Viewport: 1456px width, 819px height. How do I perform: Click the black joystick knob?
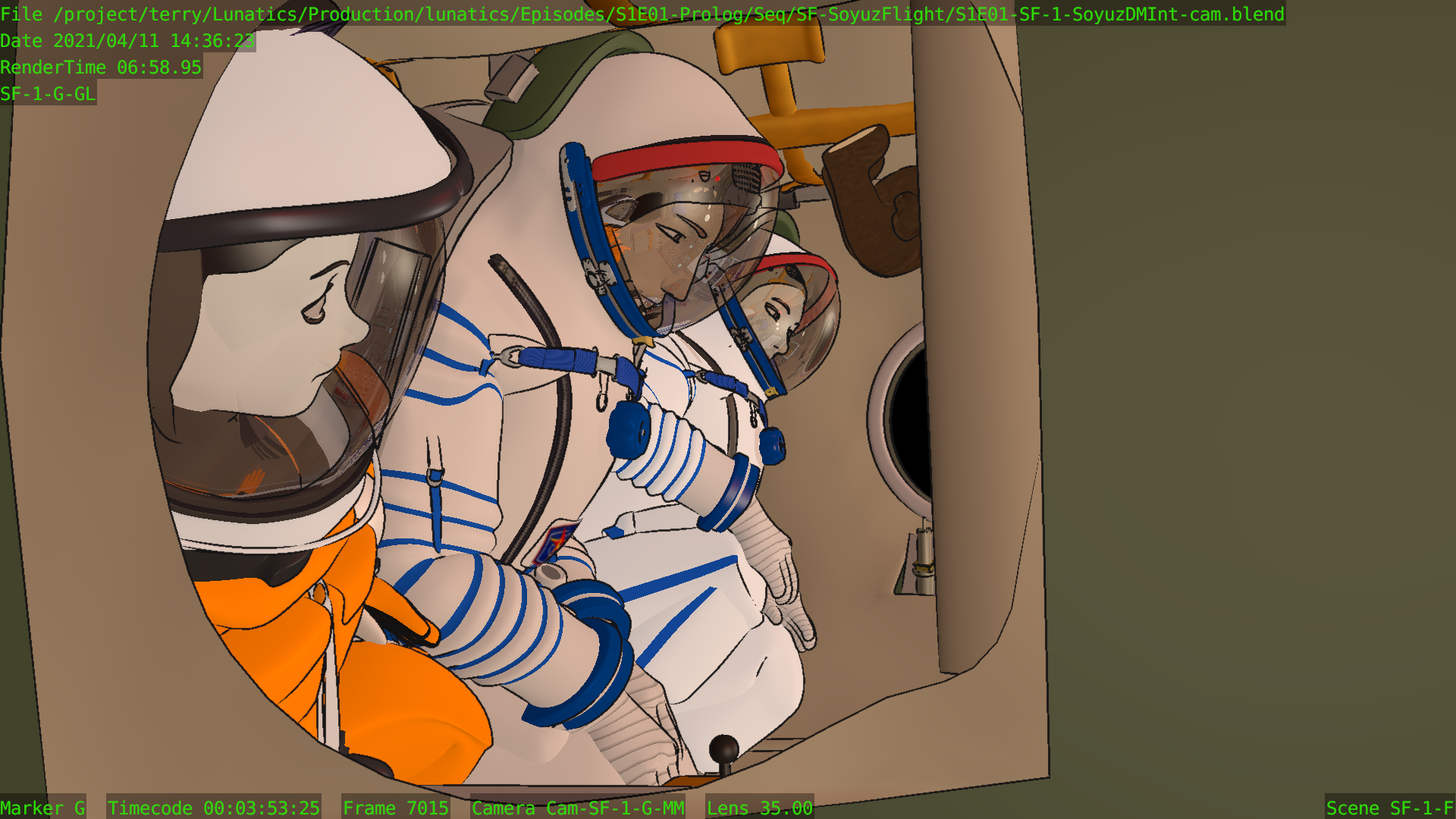click(723, 749)
